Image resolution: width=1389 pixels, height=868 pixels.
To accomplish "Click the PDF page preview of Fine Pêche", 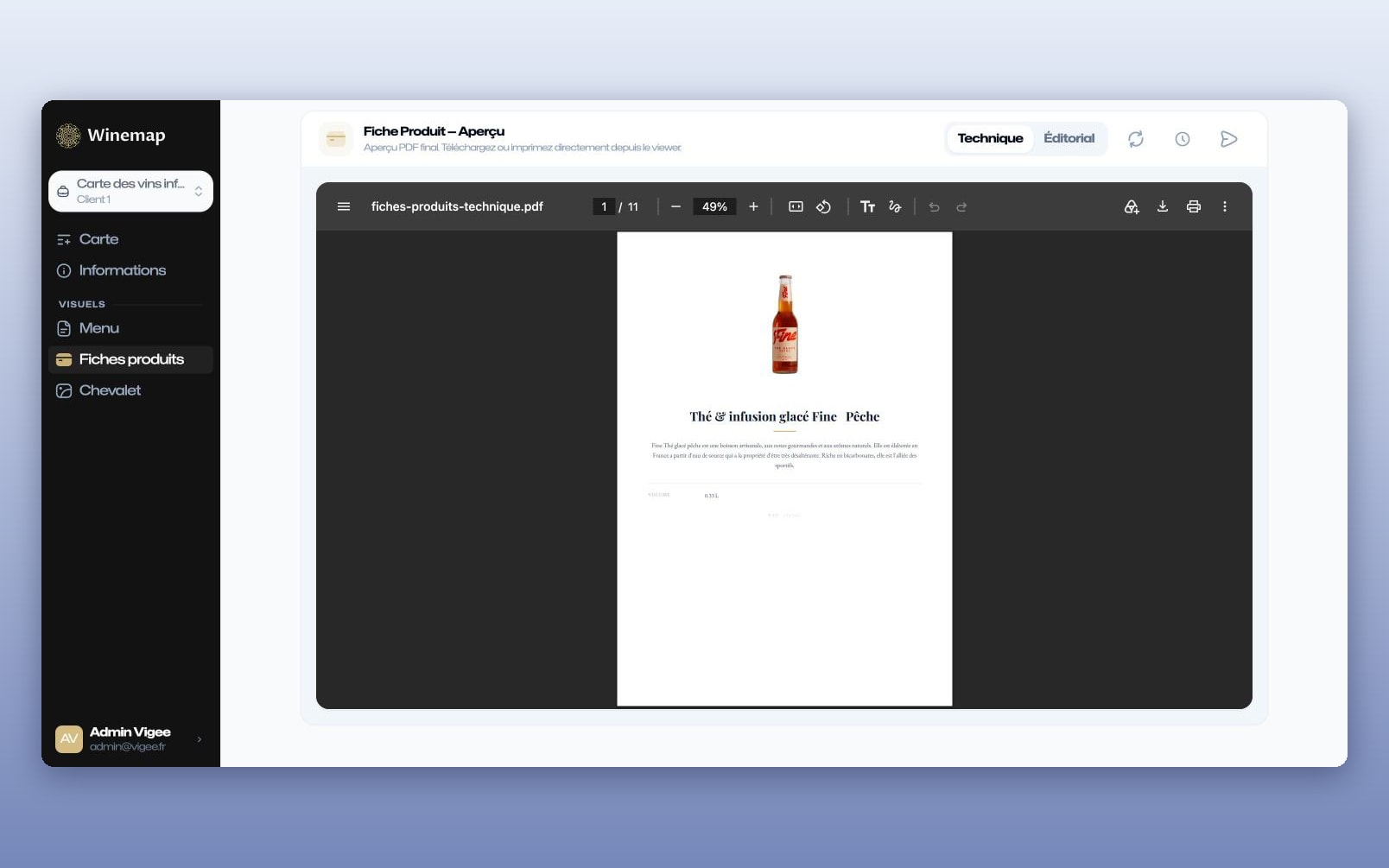I will 784,468.
